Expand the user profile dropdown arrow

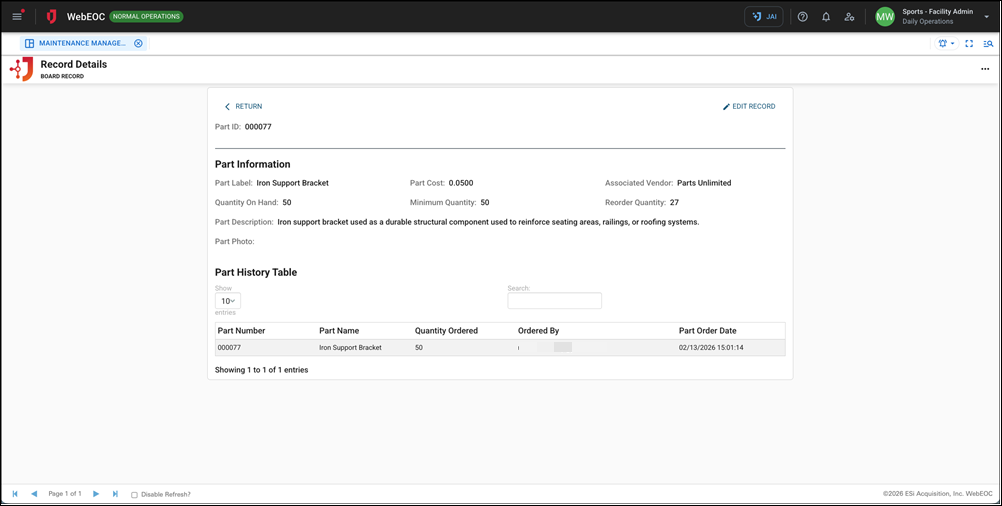point(986,17)
